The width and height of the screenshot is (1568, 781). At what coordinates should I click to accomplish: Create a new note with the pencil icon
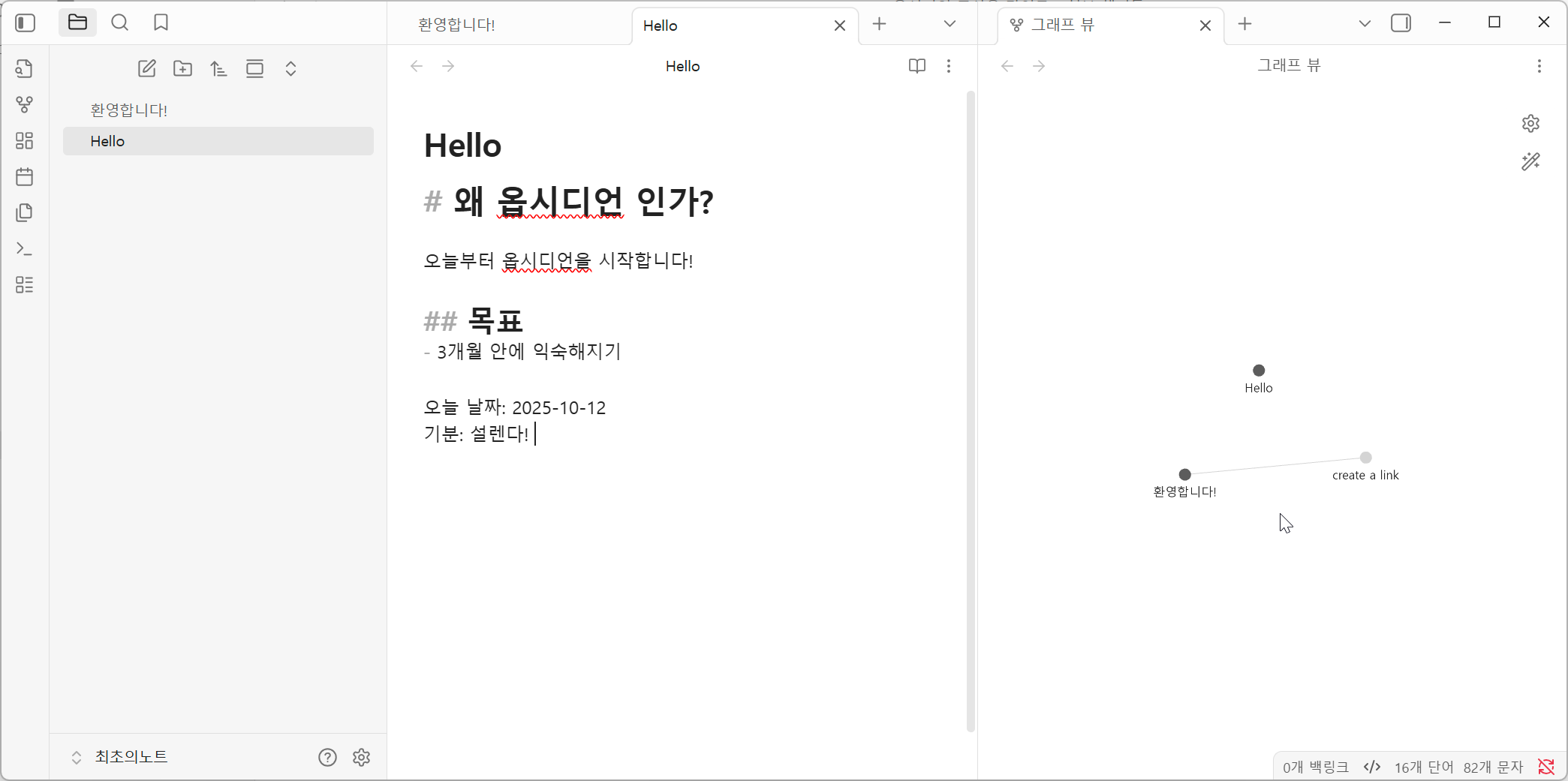[146, 68]
